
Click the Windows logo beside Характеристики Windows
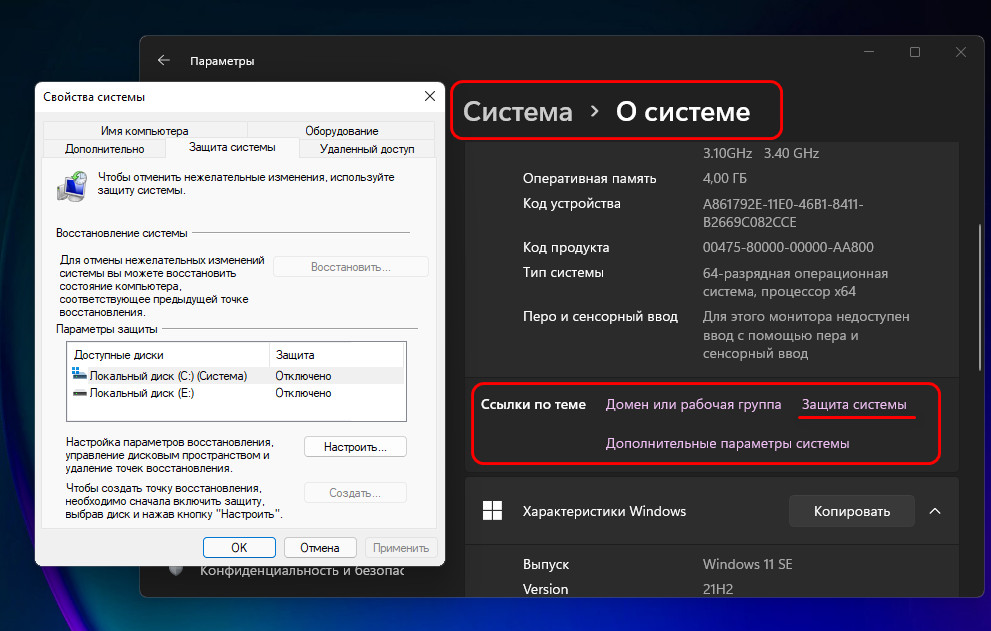pyautogui.click(x=492, y=511)
